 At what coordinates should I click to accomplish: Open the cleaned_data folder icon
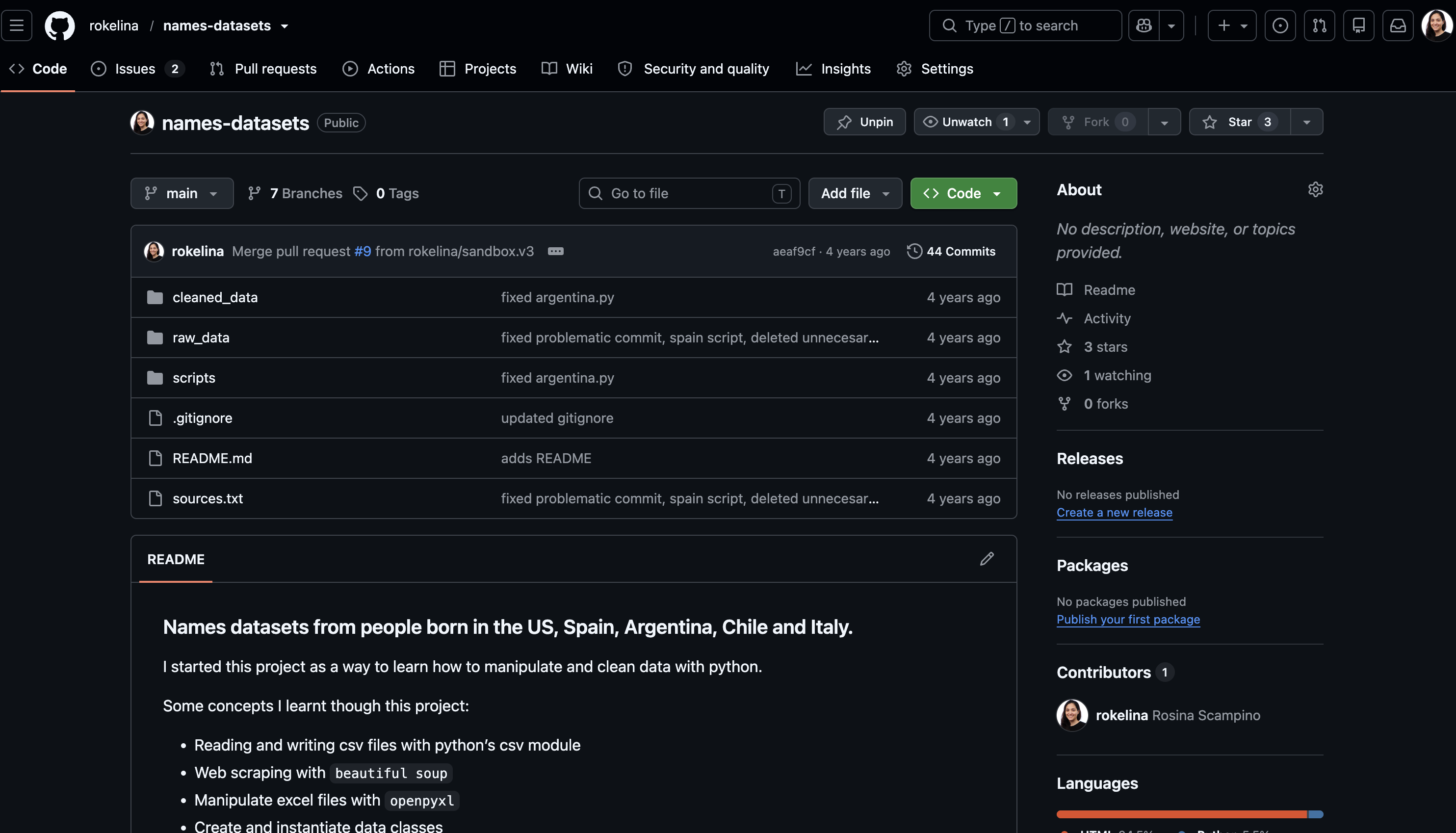coord(155,297)
